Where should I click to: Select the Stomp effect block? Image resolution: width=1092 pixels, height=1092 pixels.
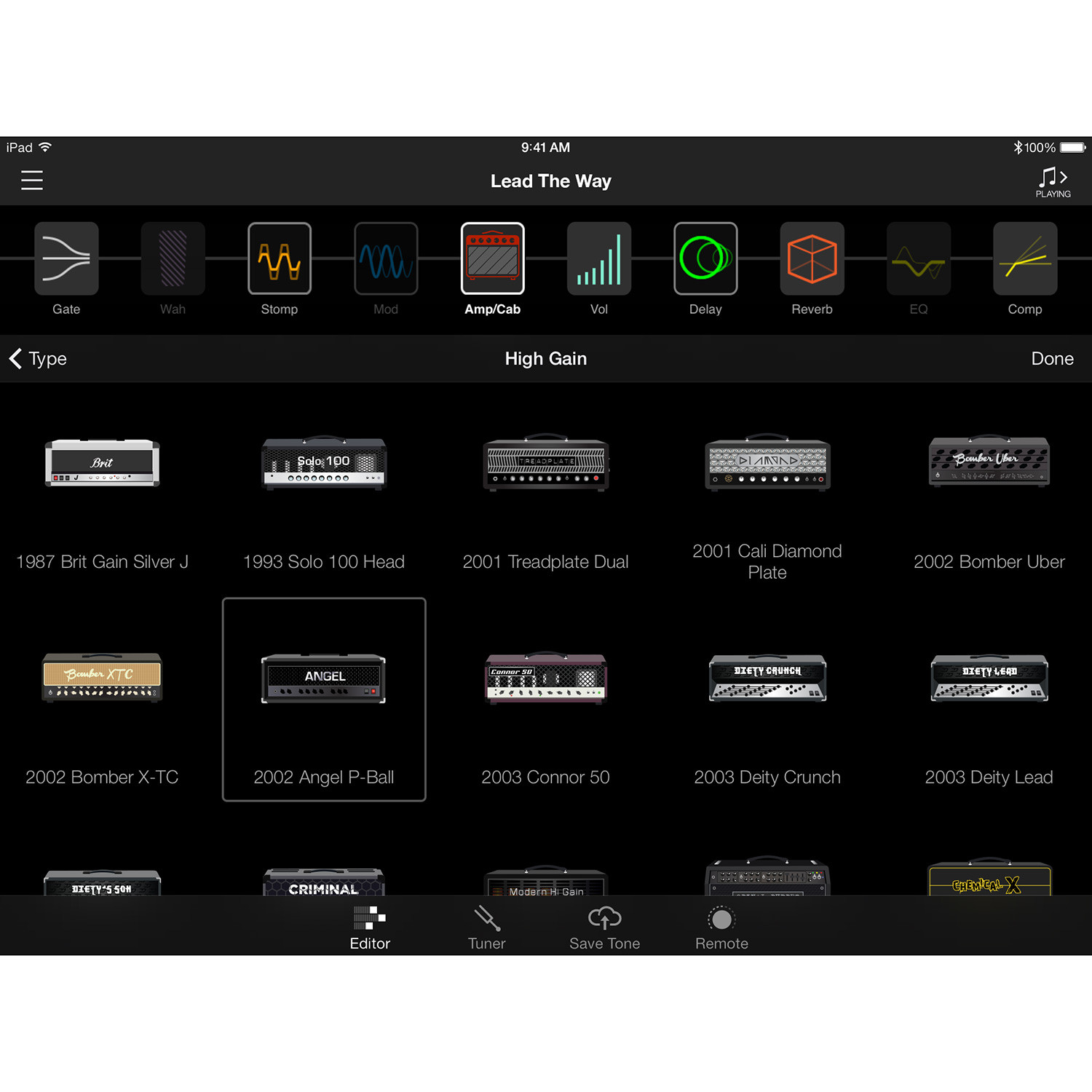[x=280, y=258]
